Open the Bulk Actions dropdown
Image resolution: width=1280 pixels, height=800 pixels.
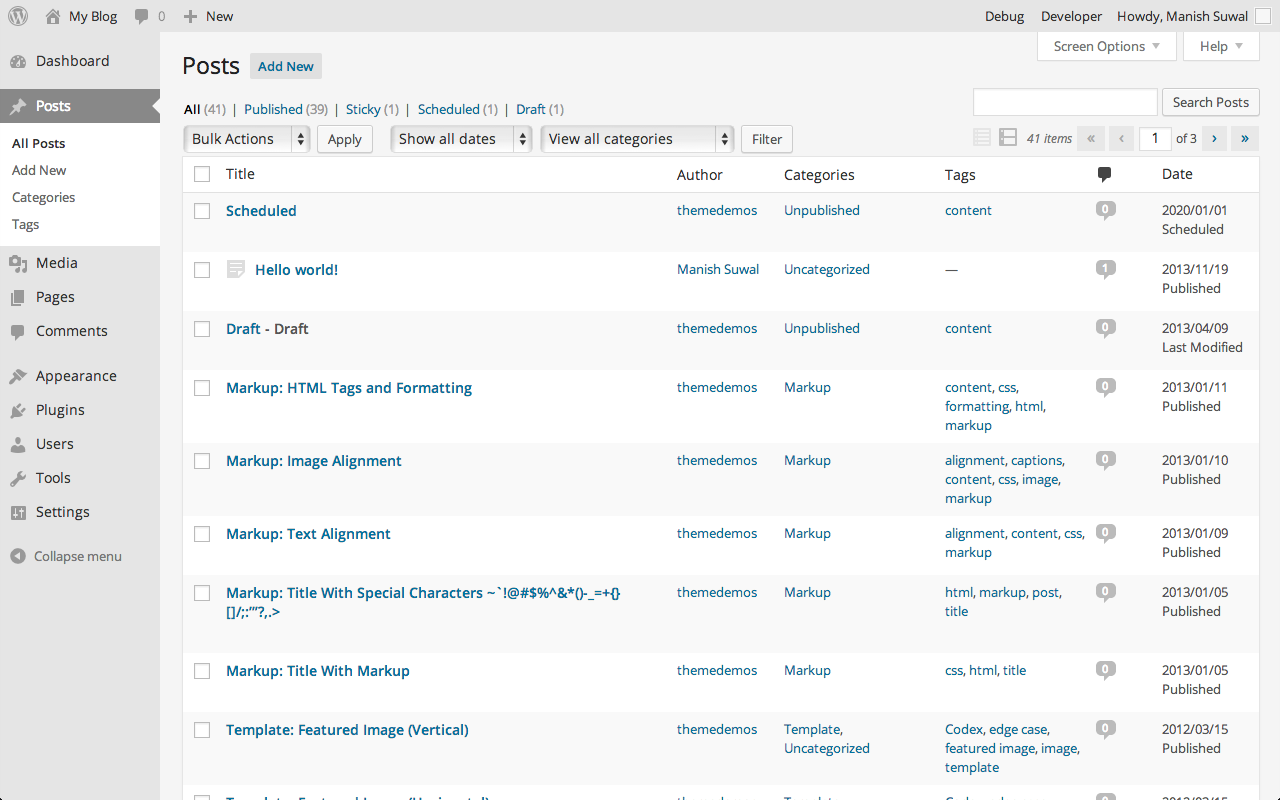[x=247, y=139]
